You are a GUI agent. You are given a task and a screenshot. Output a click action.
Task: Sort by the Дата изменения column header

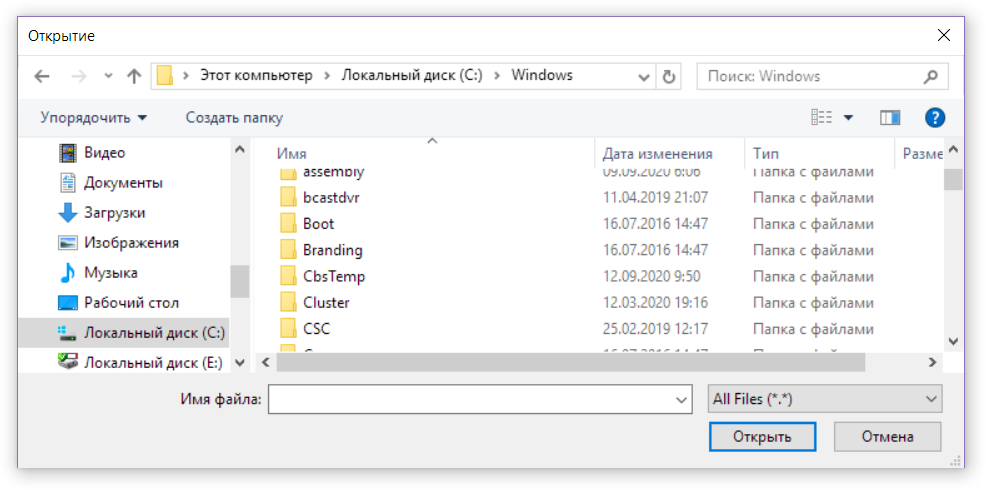point(657,154)
